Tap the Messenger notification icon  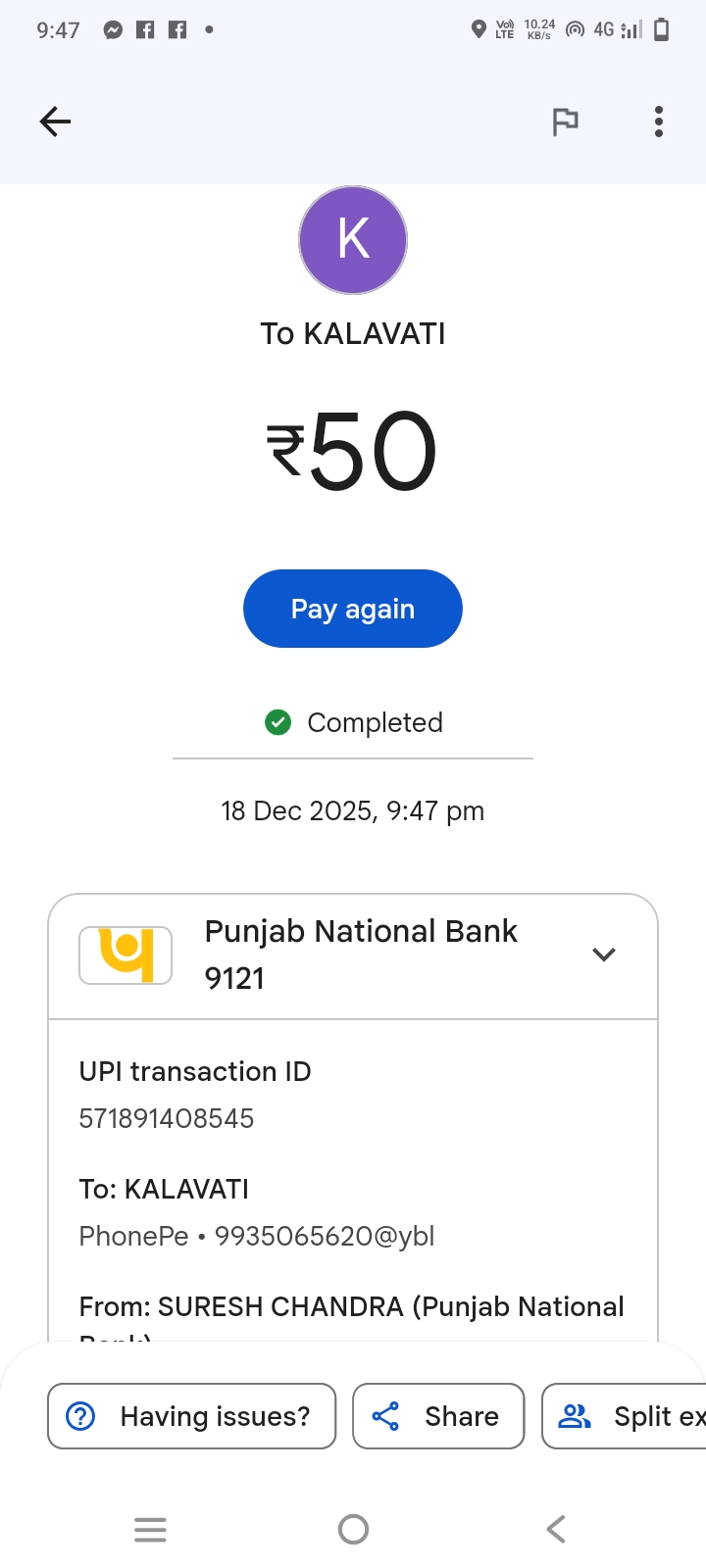pyautogui.click(x=114, y=30)
